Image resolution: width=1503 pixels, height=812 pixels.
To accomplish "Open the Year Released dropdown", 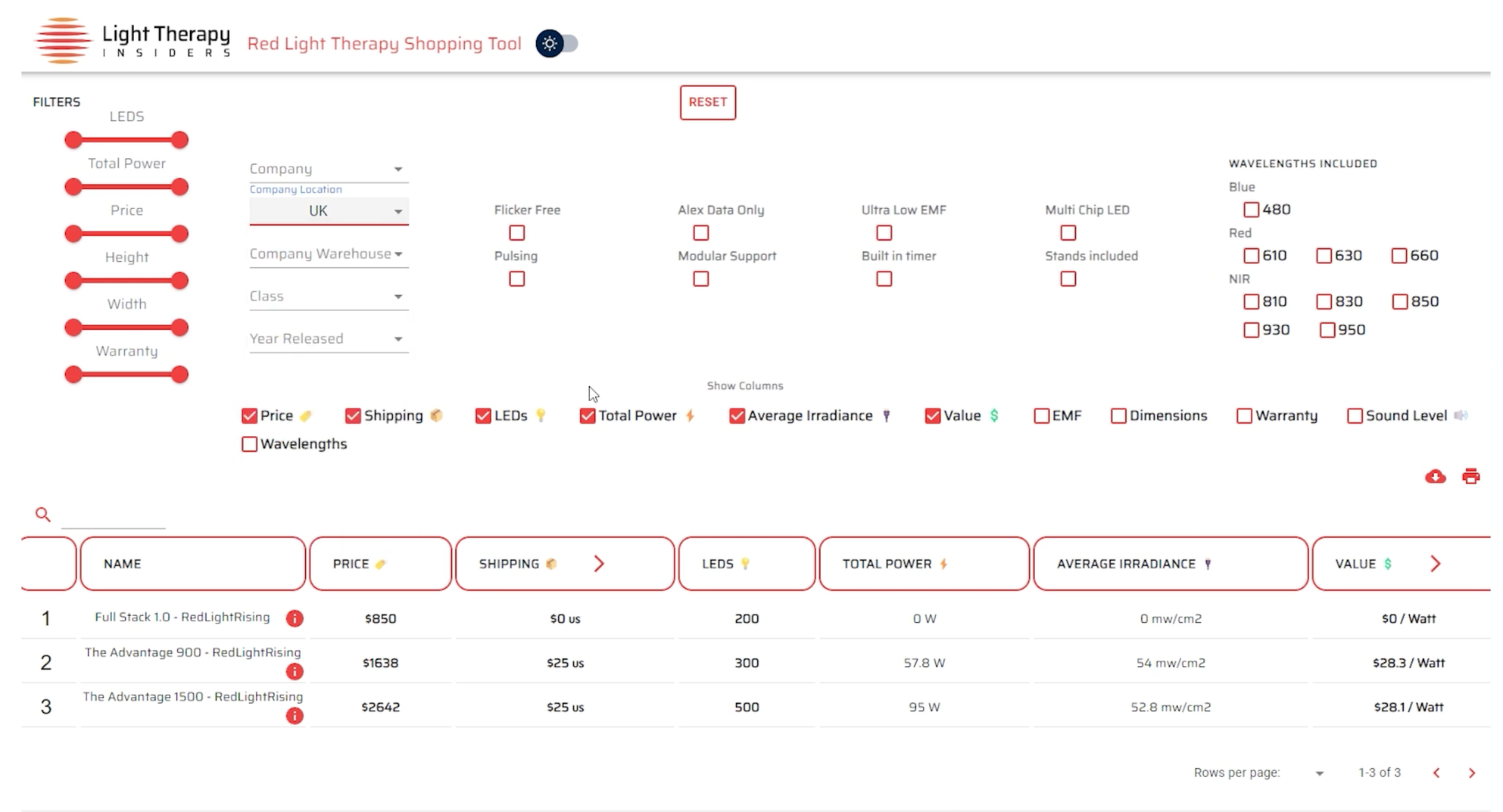I will (x=329, y=338).
